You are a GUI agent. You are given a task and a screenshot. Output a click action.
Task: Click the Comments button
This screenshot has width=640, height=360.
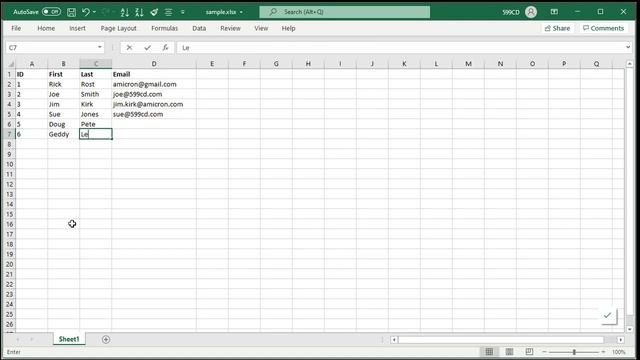pyautogui.click(x=603, y=28)
